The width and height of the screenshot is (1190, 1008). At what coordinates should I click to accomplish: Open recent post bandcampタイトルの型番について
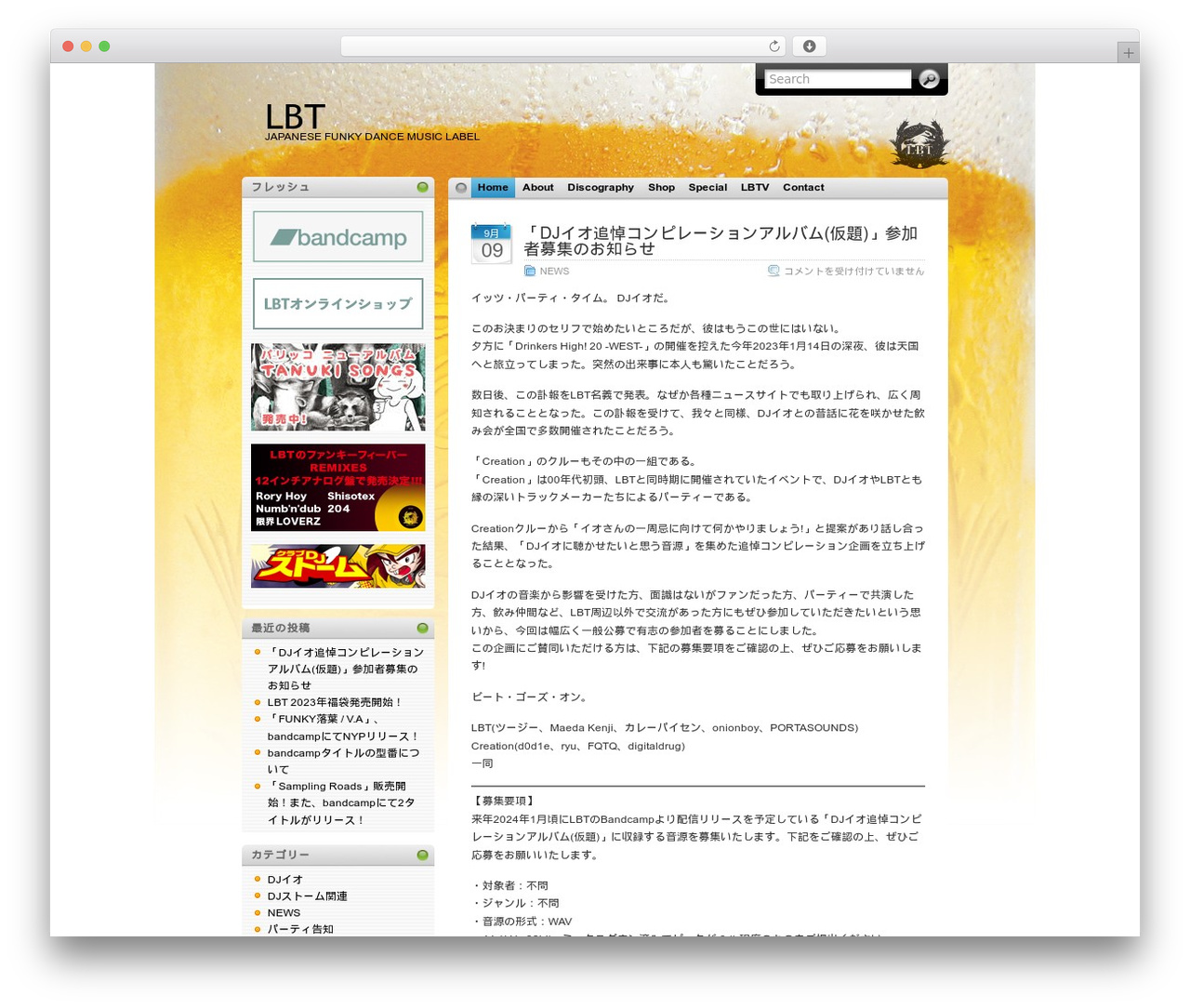point(343,761)
